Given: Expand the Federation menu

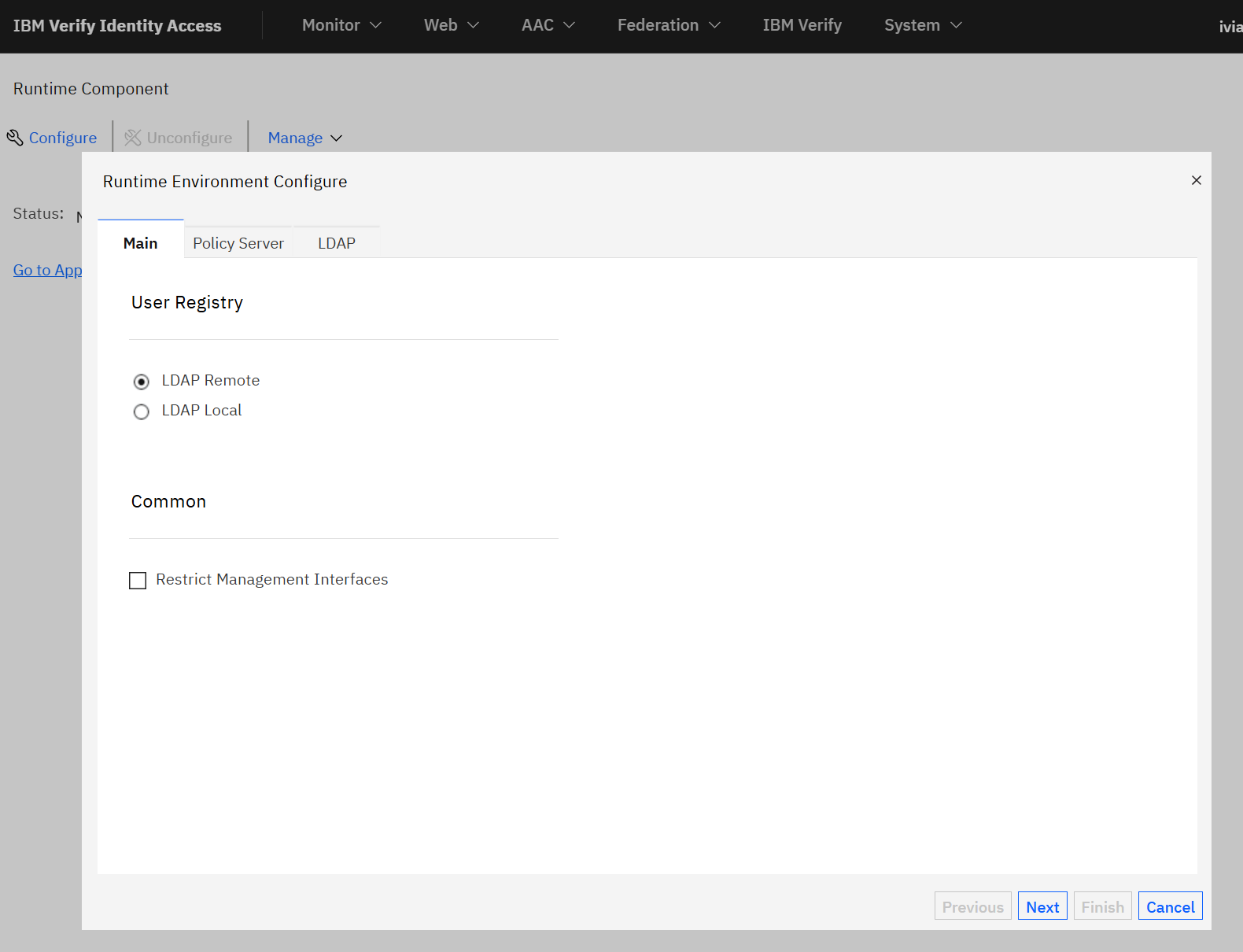Looking at the screenshot, I should coord(669,25).
